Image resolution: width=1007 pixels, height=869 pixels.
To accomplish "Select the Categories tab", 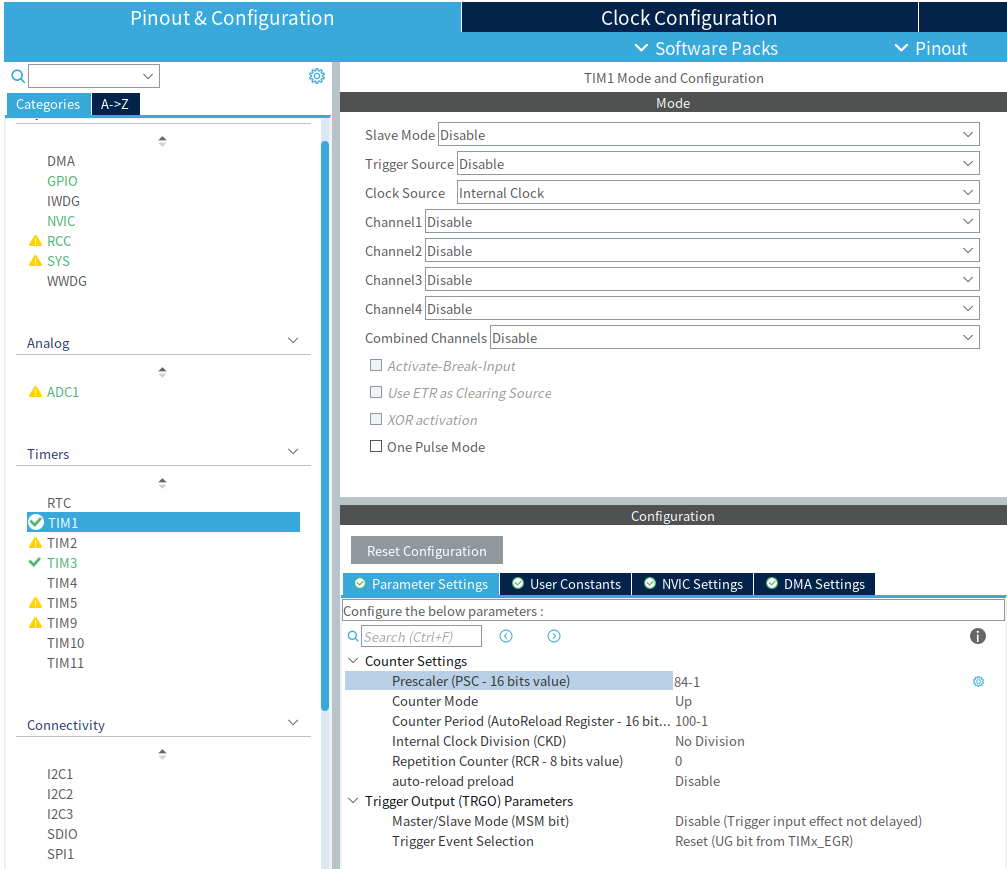I will click(48, 104).
